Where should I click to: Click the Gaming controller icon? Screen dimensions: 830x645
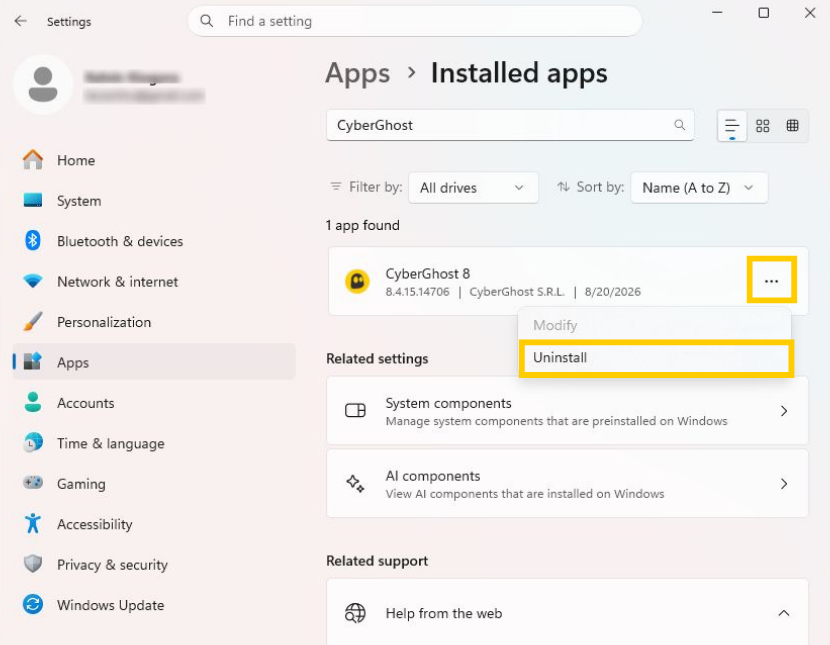click(33, 483)
